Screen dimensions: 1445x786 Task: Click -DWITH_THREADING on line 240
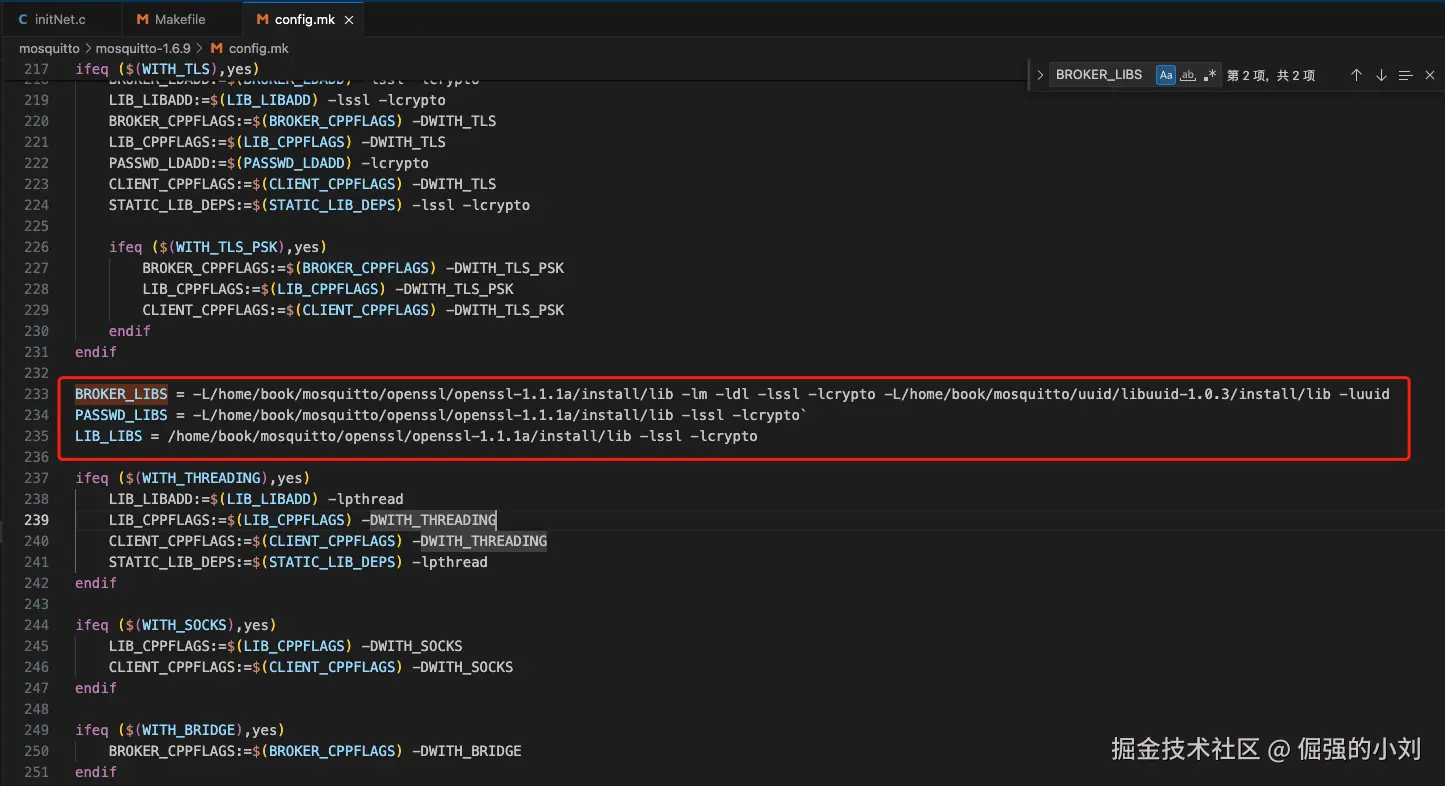(x=479, y=541)
